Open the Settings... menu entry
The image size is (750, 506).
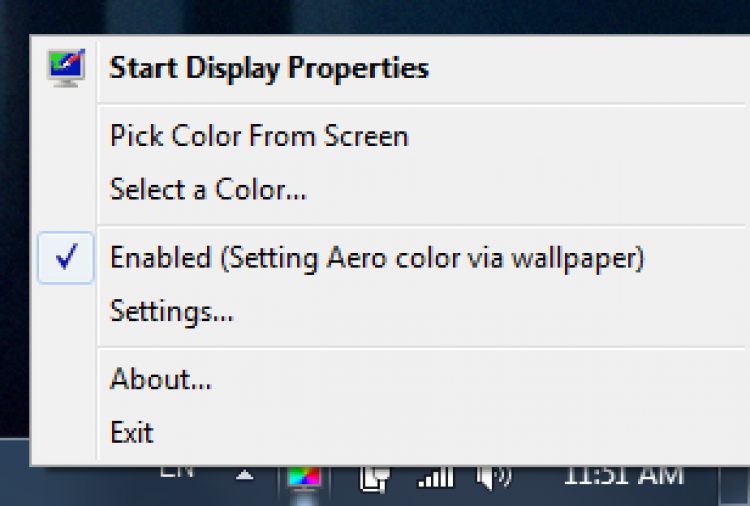[x=172, y=311]
